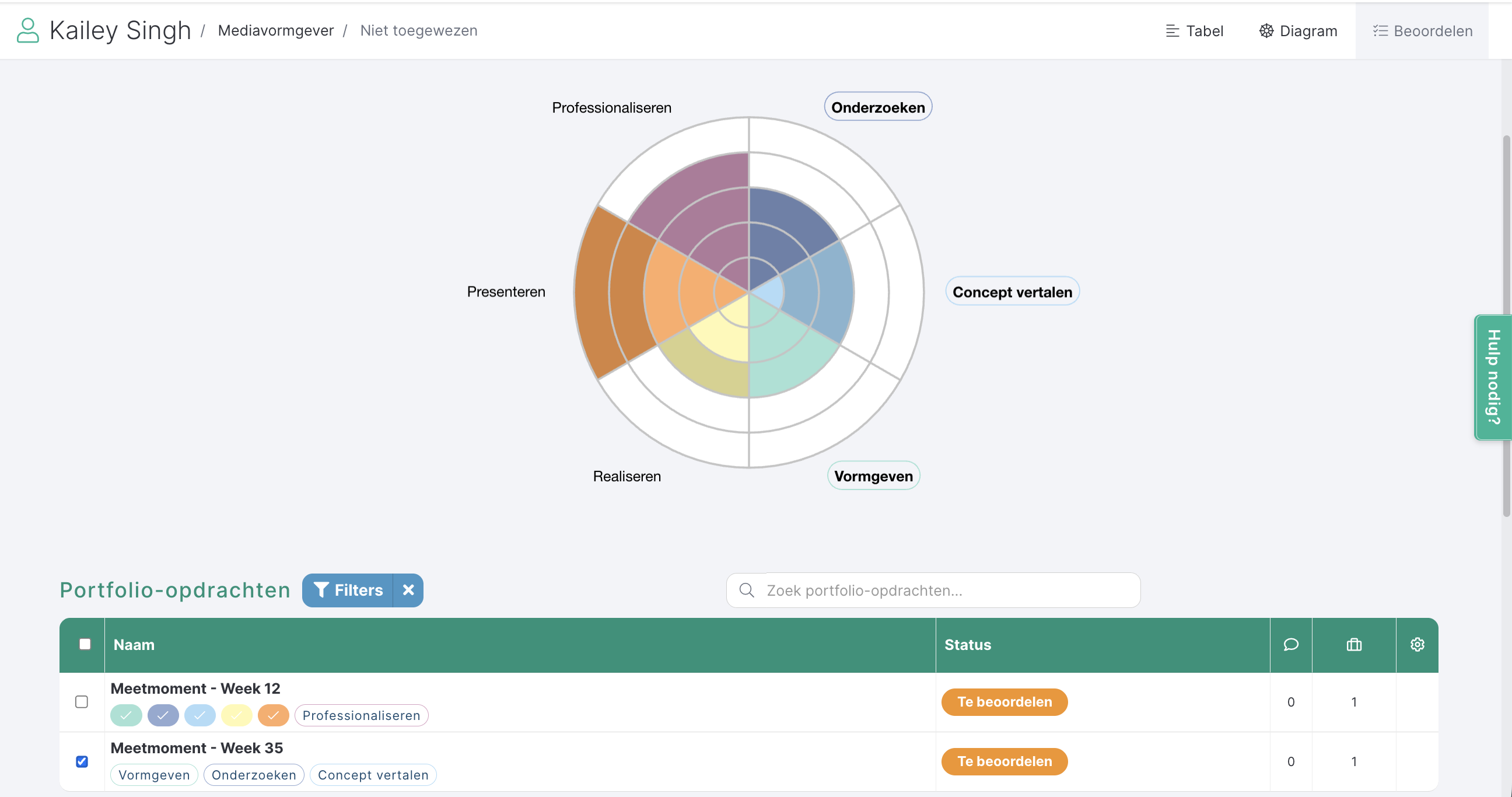Screen dimensions: 1512x797
Task: Switch to the Tabel view tab
Action: coord(1194,30)
